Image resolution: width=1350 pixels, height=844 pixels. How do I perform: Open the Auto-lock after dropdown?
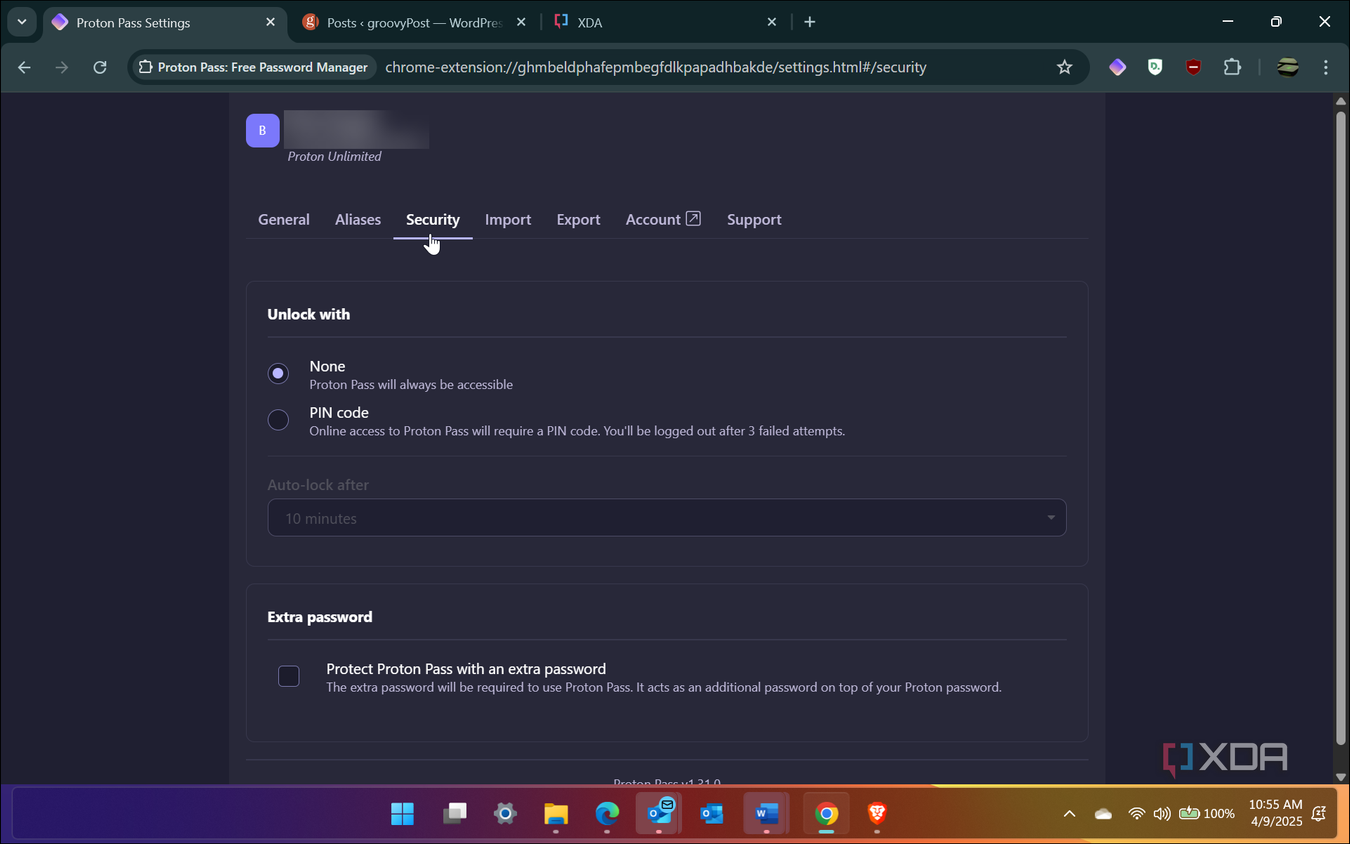point(666,518)
